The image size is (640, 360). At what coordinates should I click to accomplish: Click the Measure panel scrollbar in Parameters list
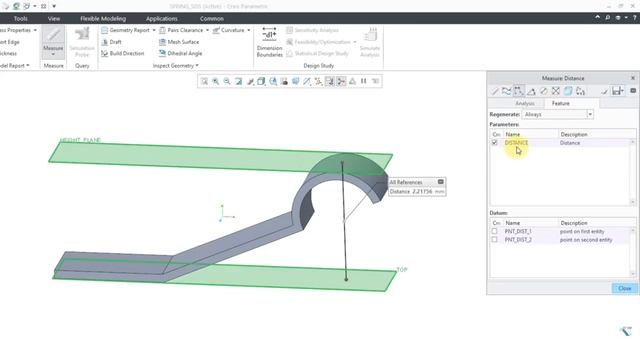pyautogui.click(x=633, y=172)
